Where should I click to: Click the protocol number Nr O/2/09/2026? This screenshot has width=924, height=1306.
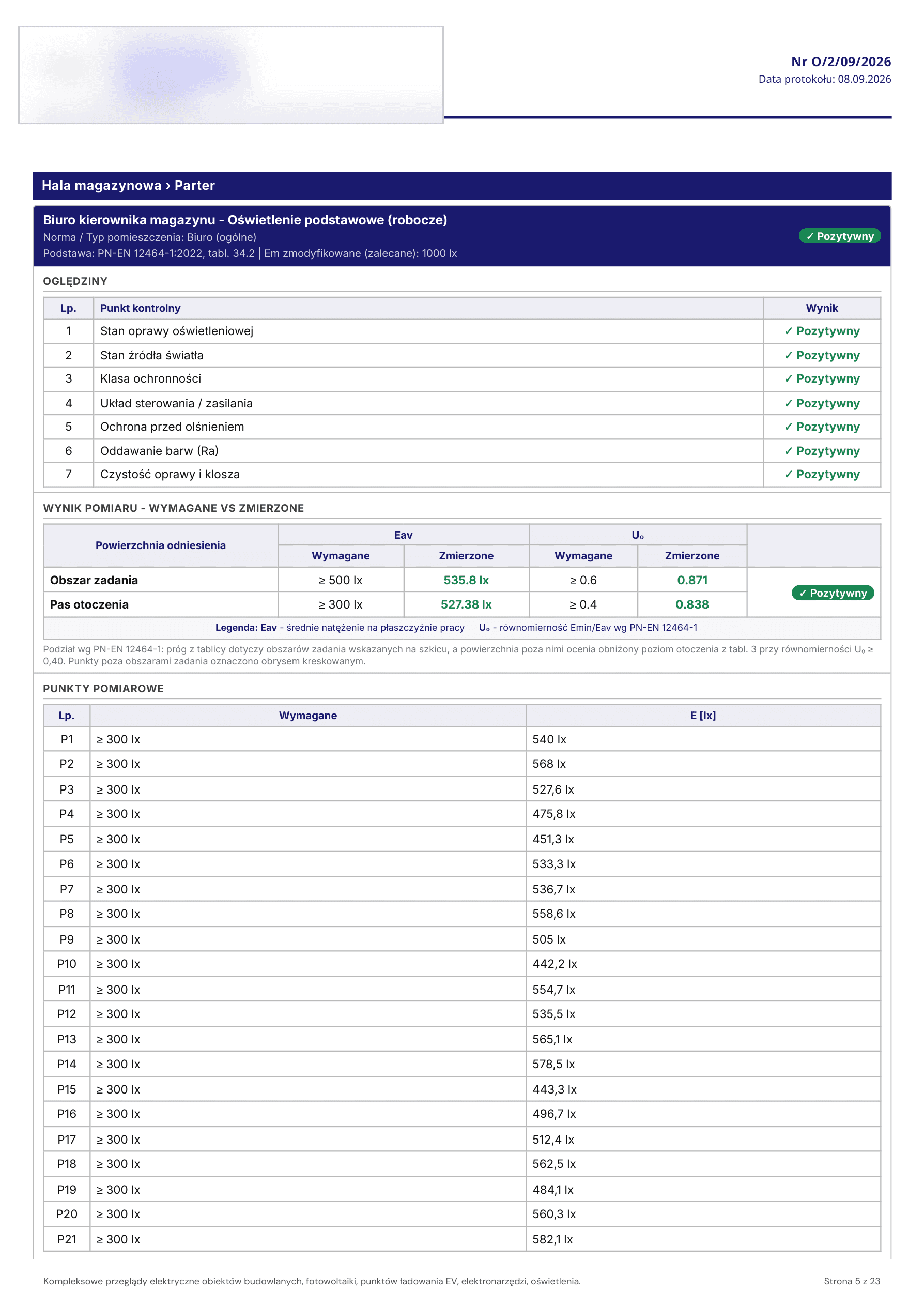(840, 62)
